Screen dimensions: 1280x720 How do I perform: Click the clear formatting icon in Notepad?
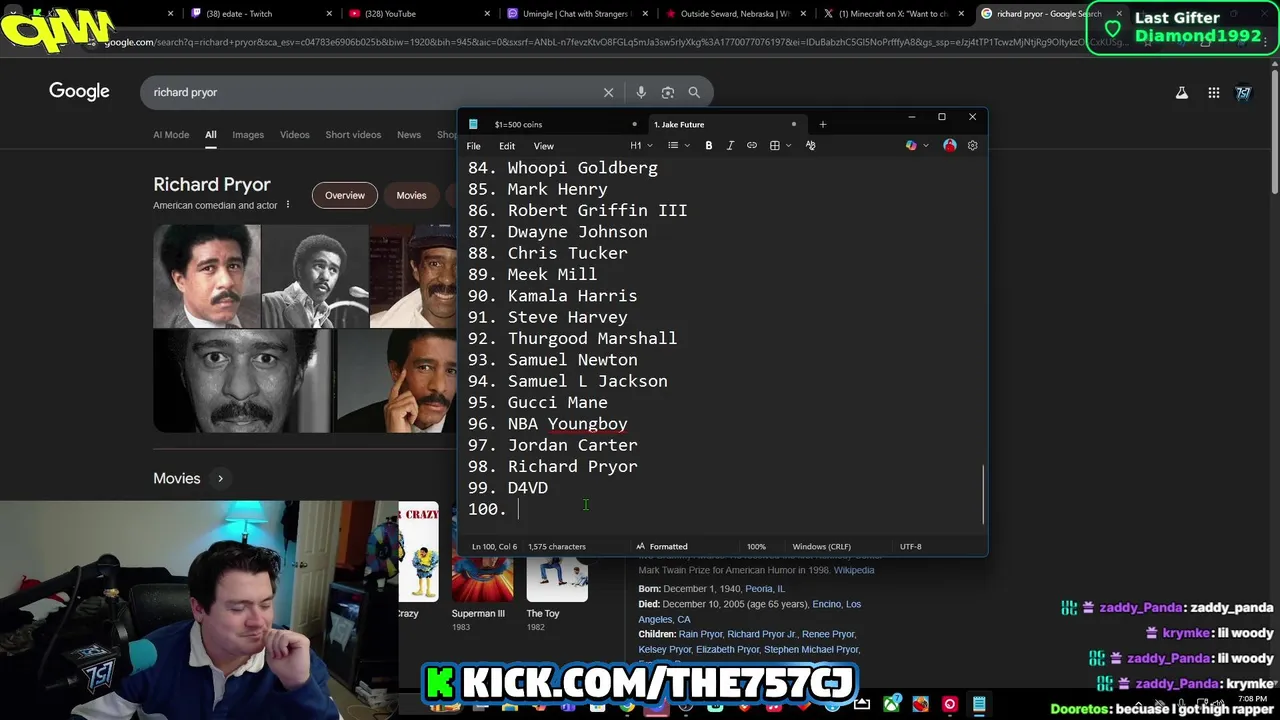click(811, 145)
